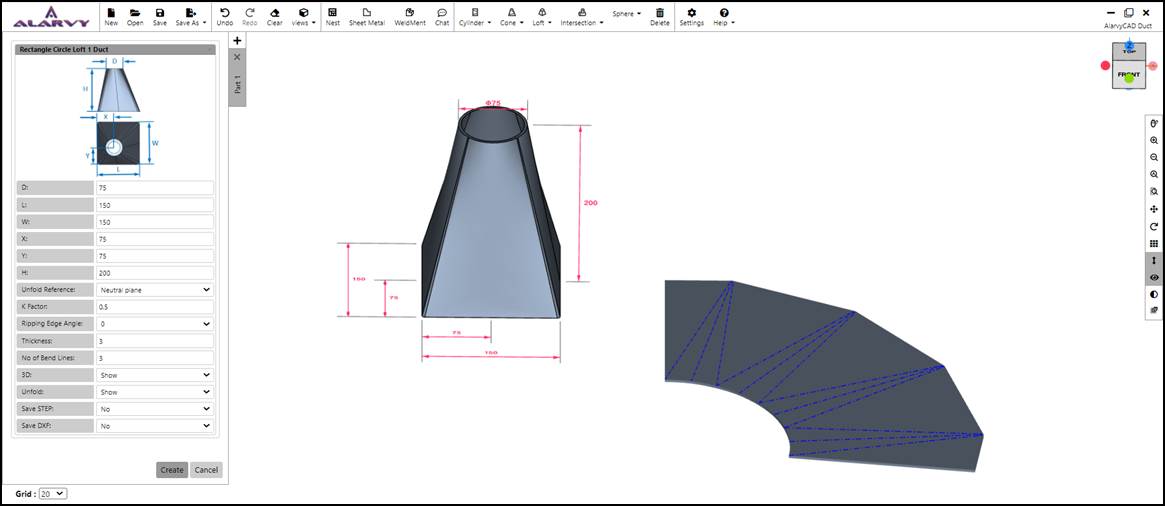
Task: Click the grid display icon
Action: click(x=1154, y=244)
